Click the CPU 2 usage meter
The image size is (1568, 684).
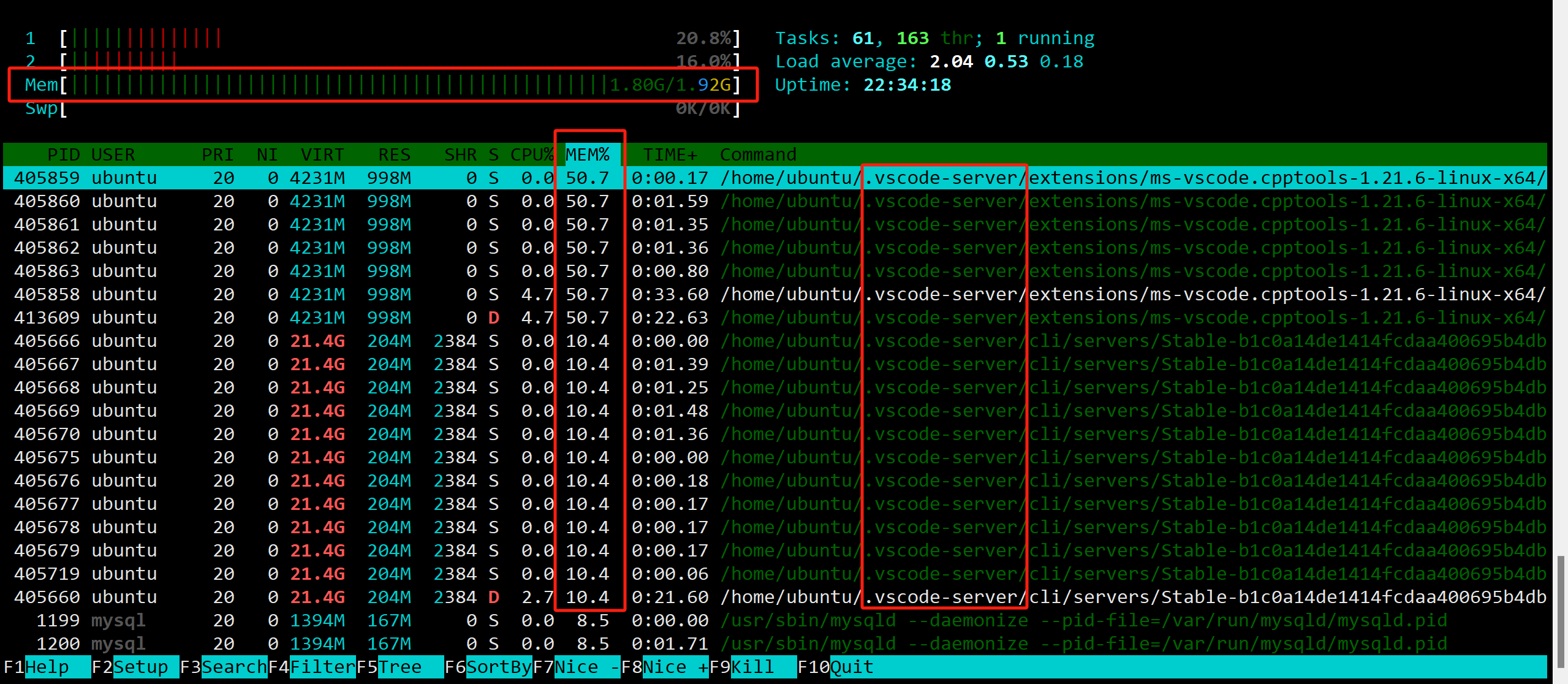click(383, 61)
